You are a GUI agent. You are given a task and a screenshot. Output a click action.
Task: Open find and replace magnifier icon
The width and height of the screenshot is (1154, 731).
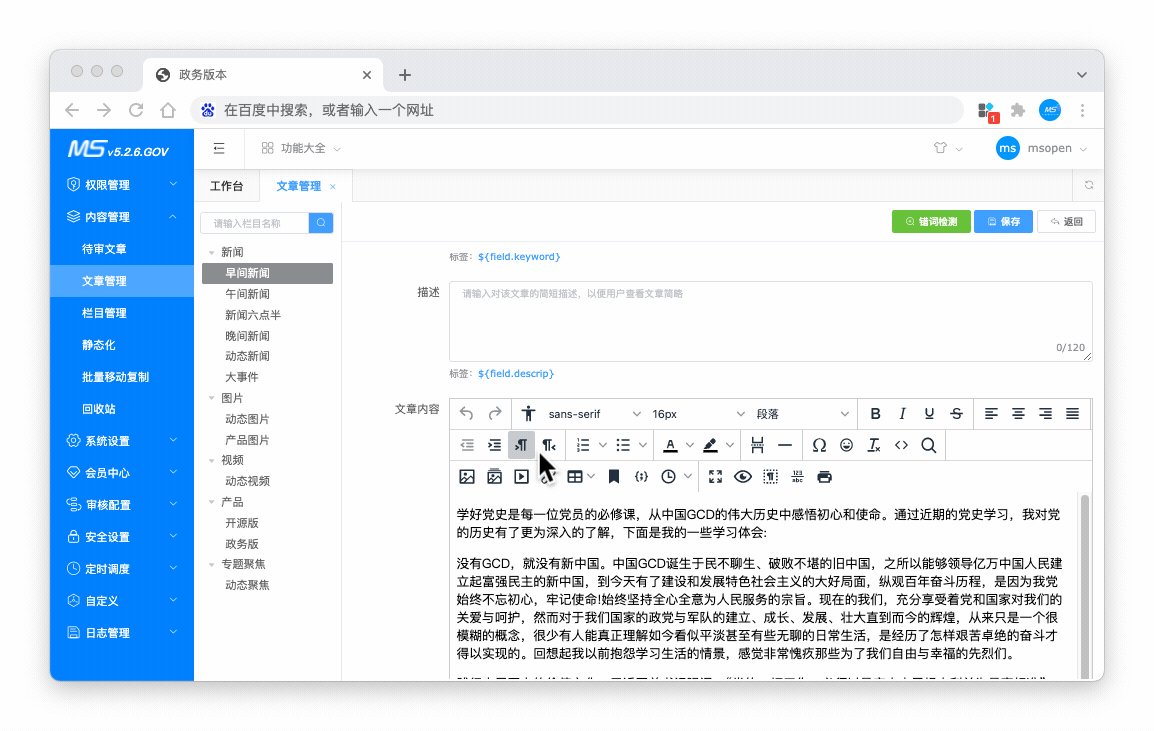(x=928, y=445)
